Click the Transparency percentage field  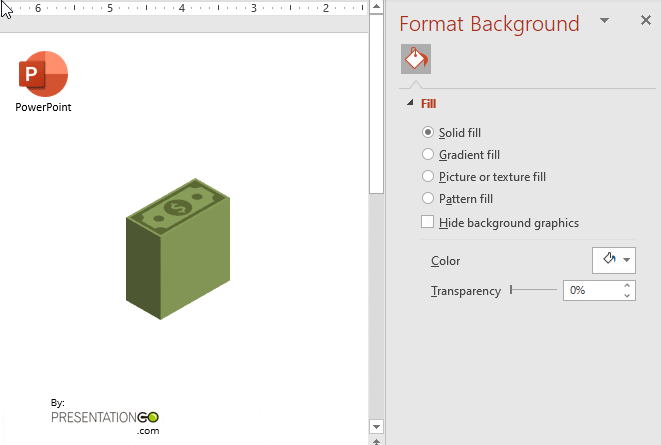coord(592,290)
